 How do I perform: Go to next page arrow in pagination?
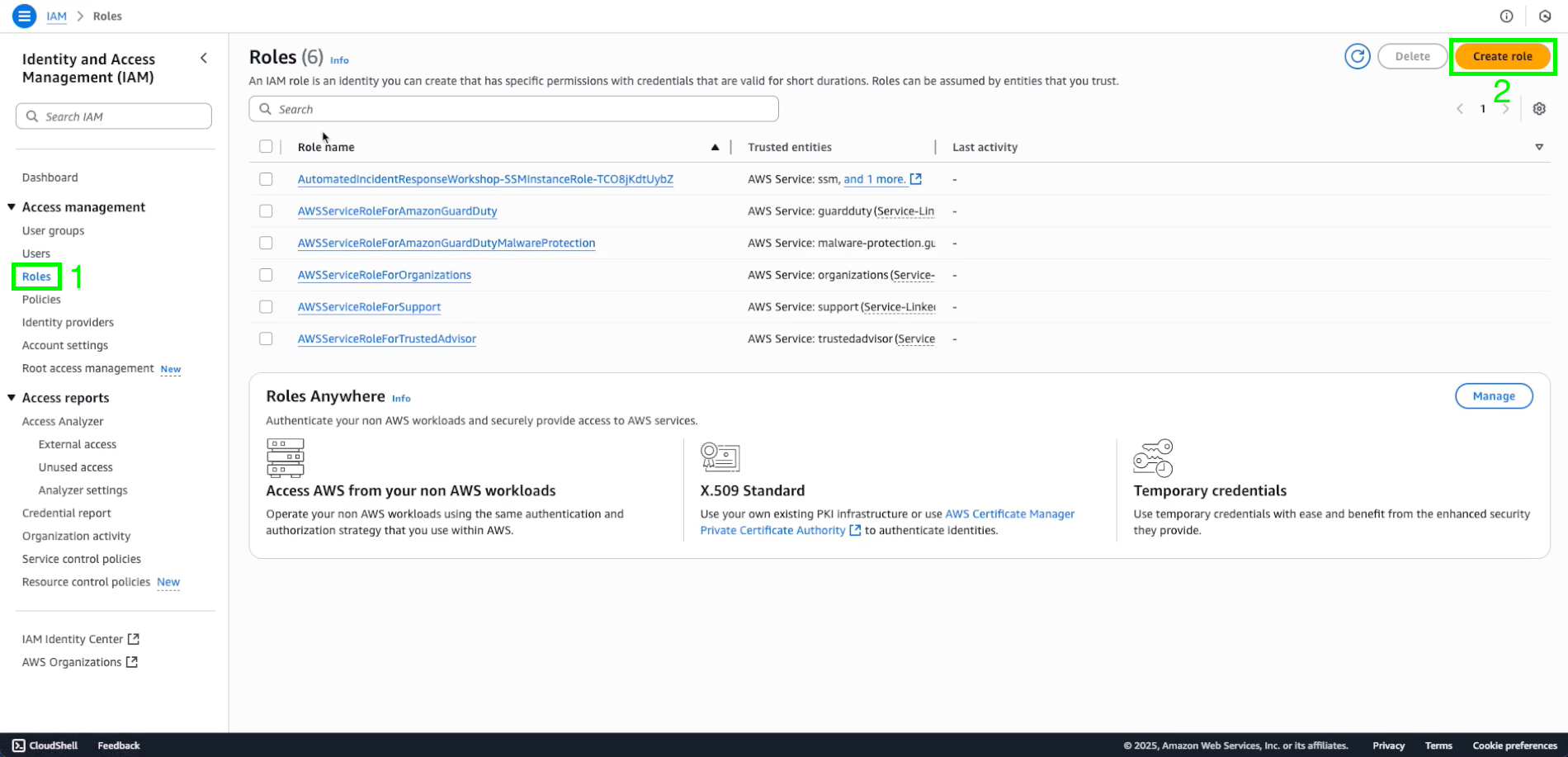pyautogui.click(x=1506, y=109)
